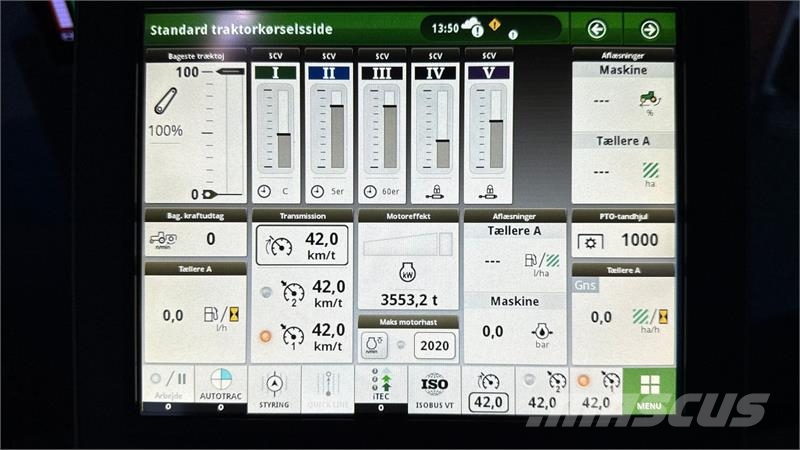The image size is (800, 450).
Task: Open the green Menu button
Action: coord(649,391)
